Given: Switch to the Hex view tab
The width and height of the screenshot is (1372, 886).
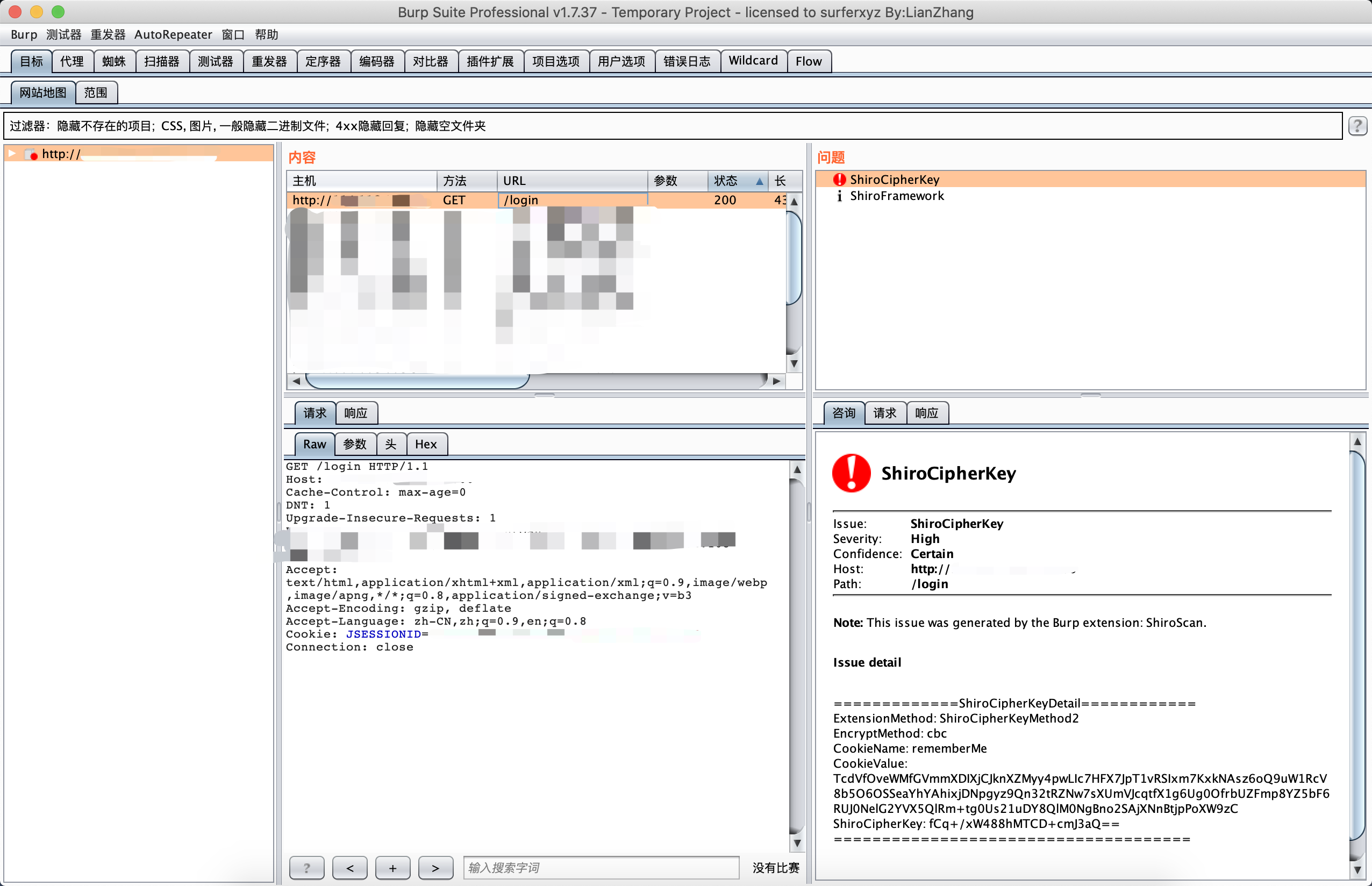Looking at the screenshot, I should [426, 444].
